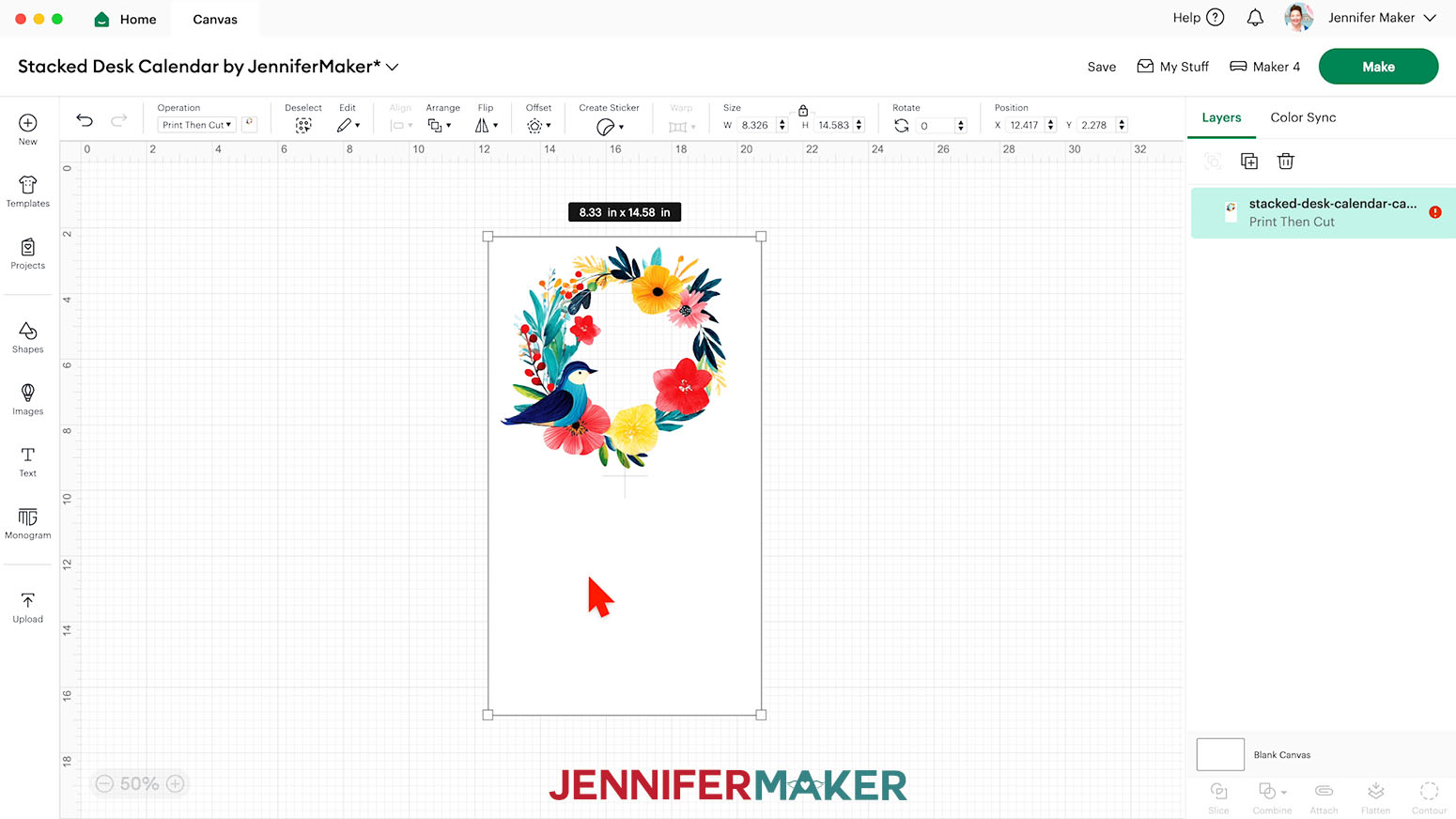Click the Save button

[x=1102, y=67]
